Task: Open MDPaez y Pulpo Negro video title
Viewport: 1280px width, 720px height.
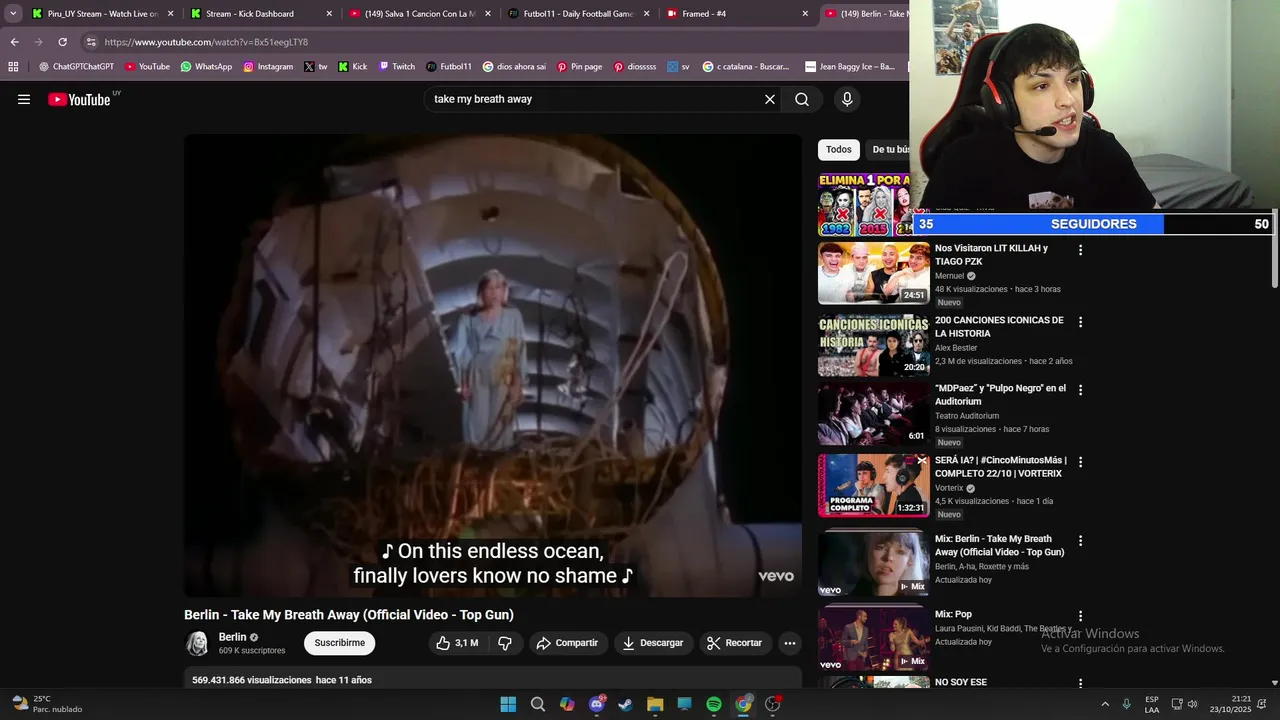Action: 1000,395
